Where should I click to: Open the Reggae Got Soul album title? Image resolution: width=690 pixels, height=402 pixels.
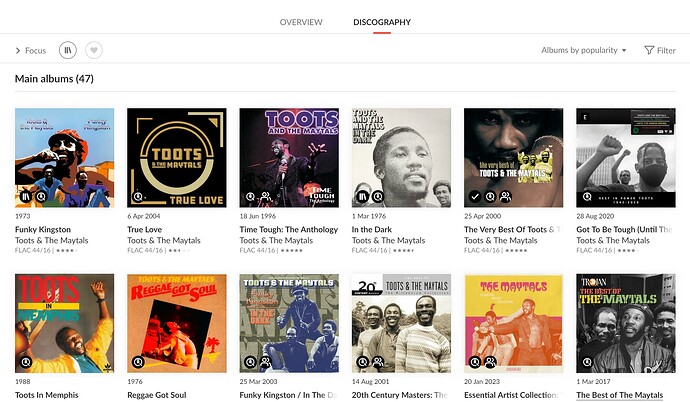(x=157, y=395)
